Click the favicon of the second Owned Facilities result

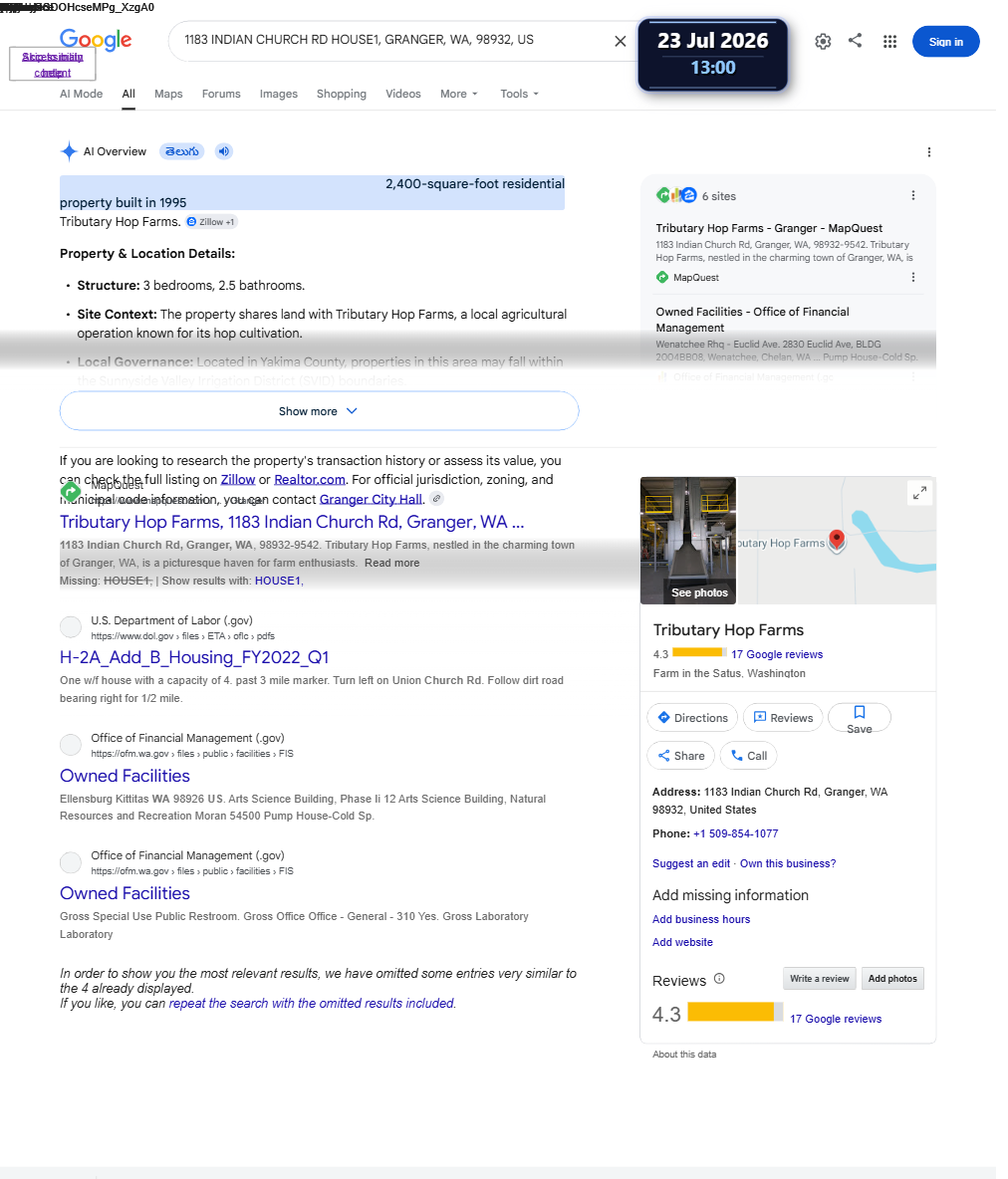[71, 862]
